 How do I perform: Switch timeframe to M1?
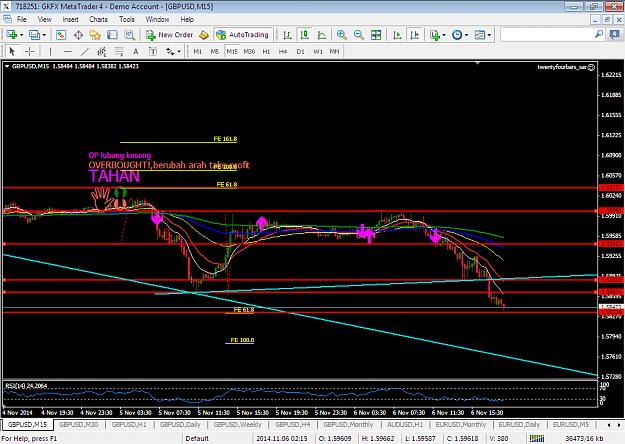coord(198,51)
